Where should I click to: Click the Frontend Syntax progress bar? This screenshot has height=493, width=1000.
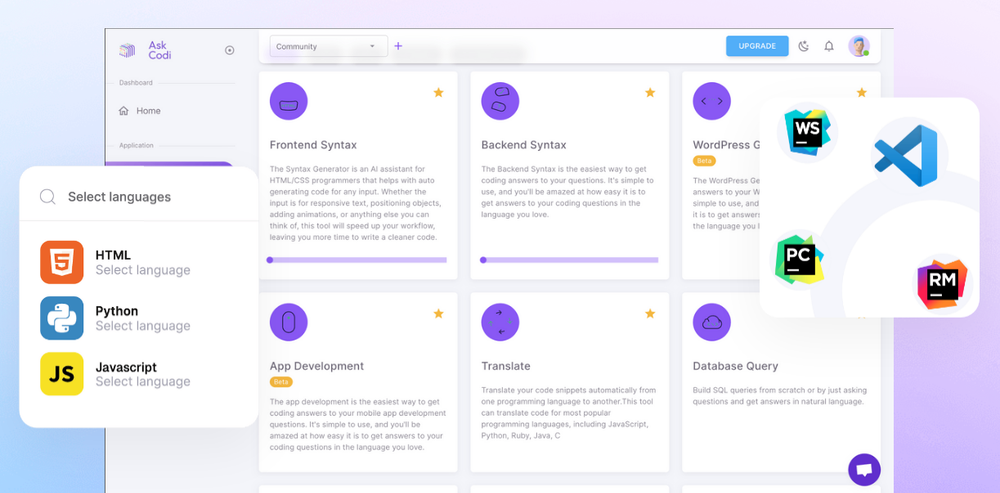point(357,260)
